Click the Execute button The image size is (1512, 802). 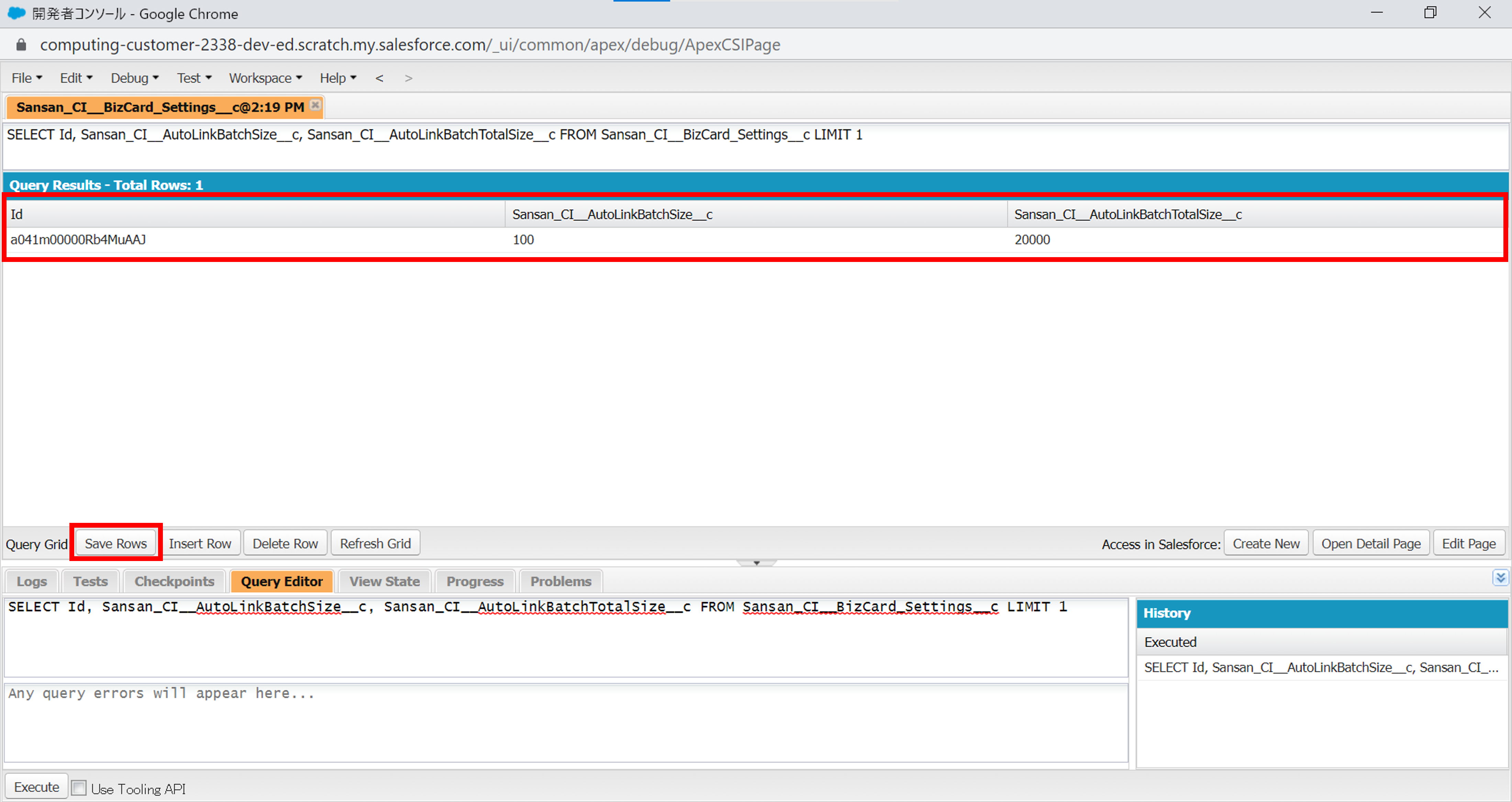(36, 787)
